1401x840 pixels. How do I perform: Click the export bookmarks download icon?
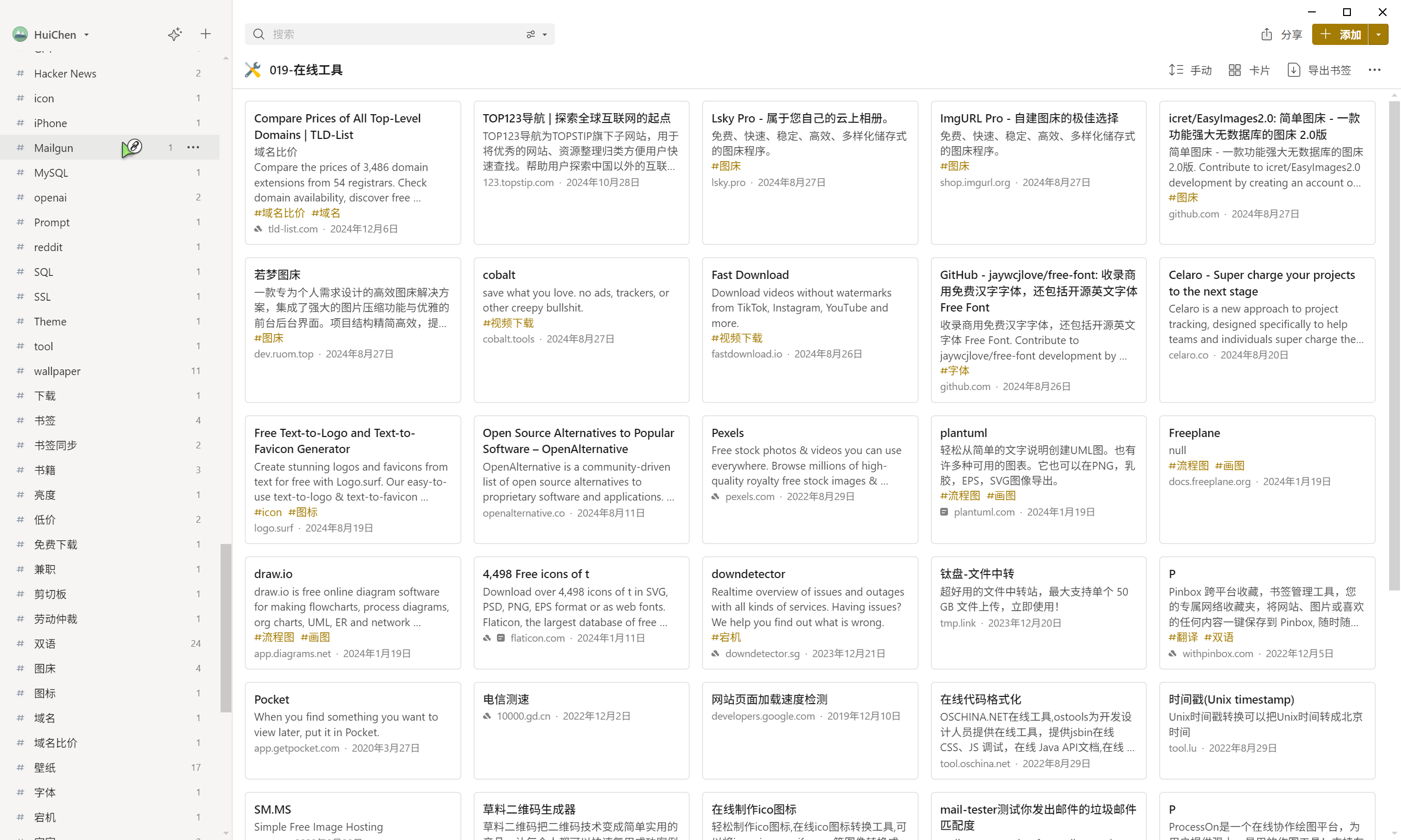point(1294,70)
